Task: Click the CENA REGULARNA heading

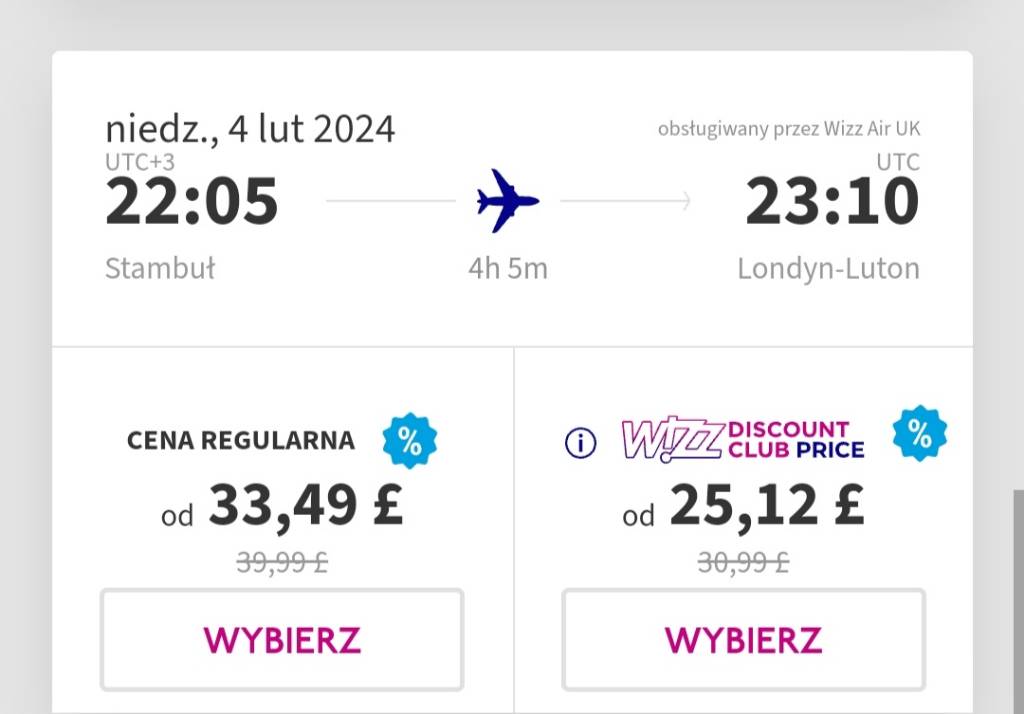Action: 241,440
